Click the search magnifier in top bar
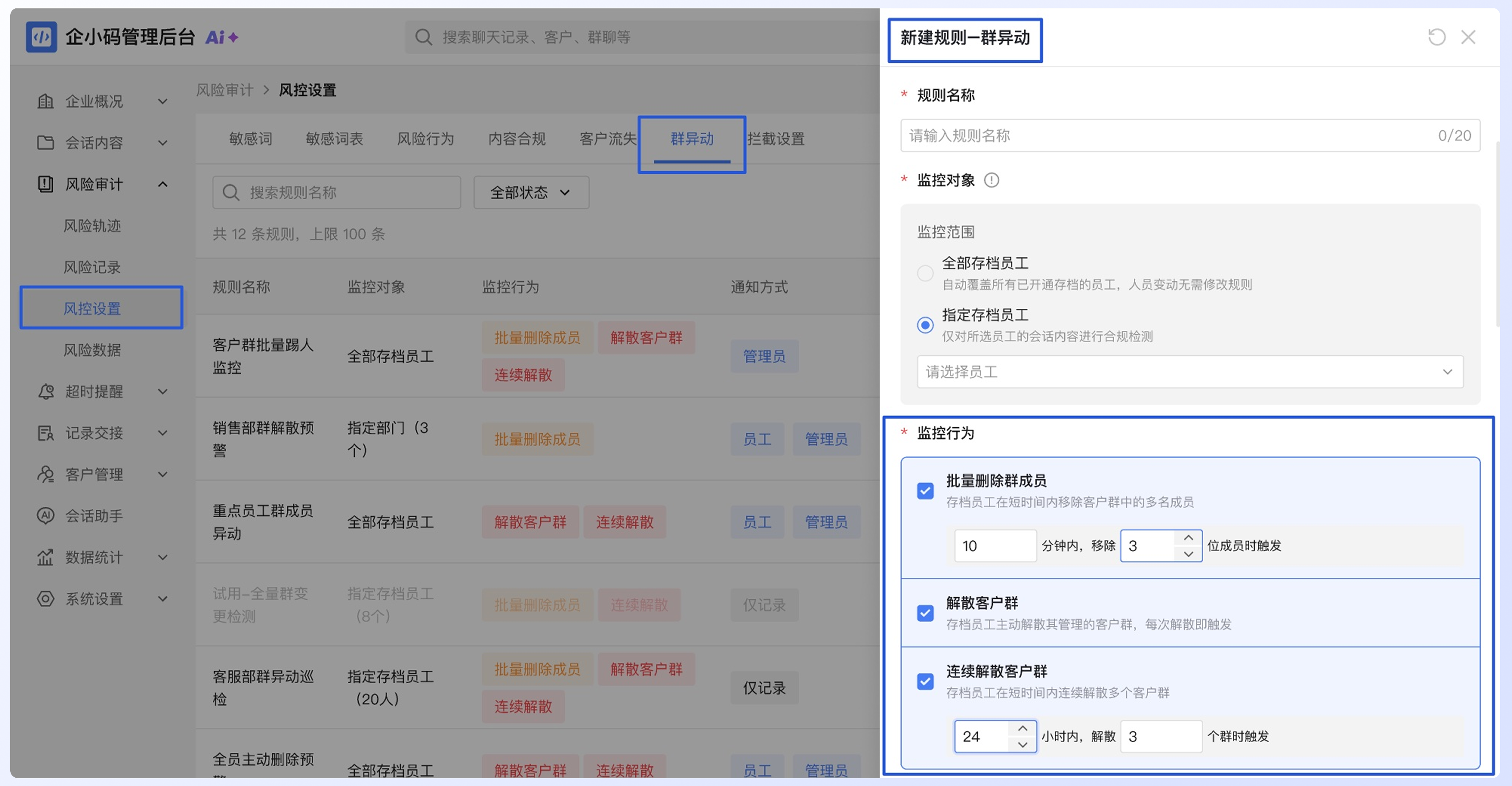The height and width of the screenshot is (786, 1512). [x=423, y=37]
